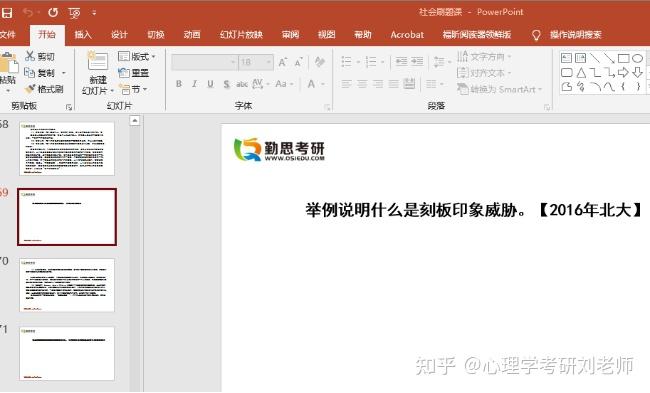Toggle strikethrough abc button
The width and height of the screenshot is (650, 393).
click(242, 84)
